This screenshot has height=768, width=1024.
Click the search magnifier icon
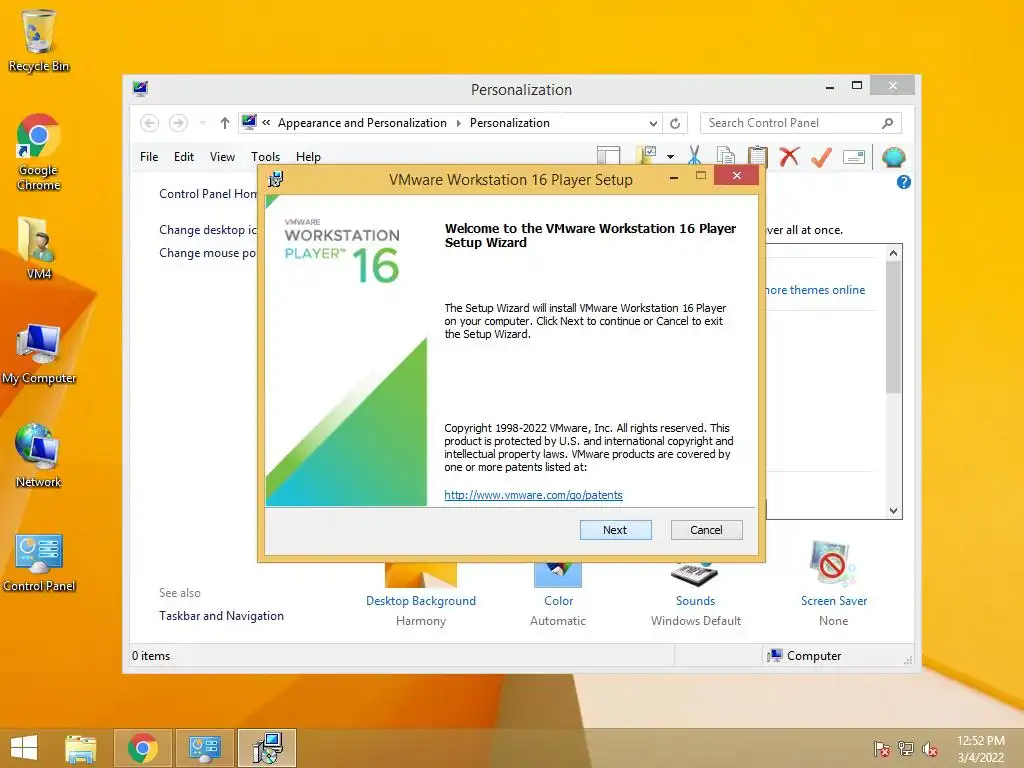(x=888, y=123)
